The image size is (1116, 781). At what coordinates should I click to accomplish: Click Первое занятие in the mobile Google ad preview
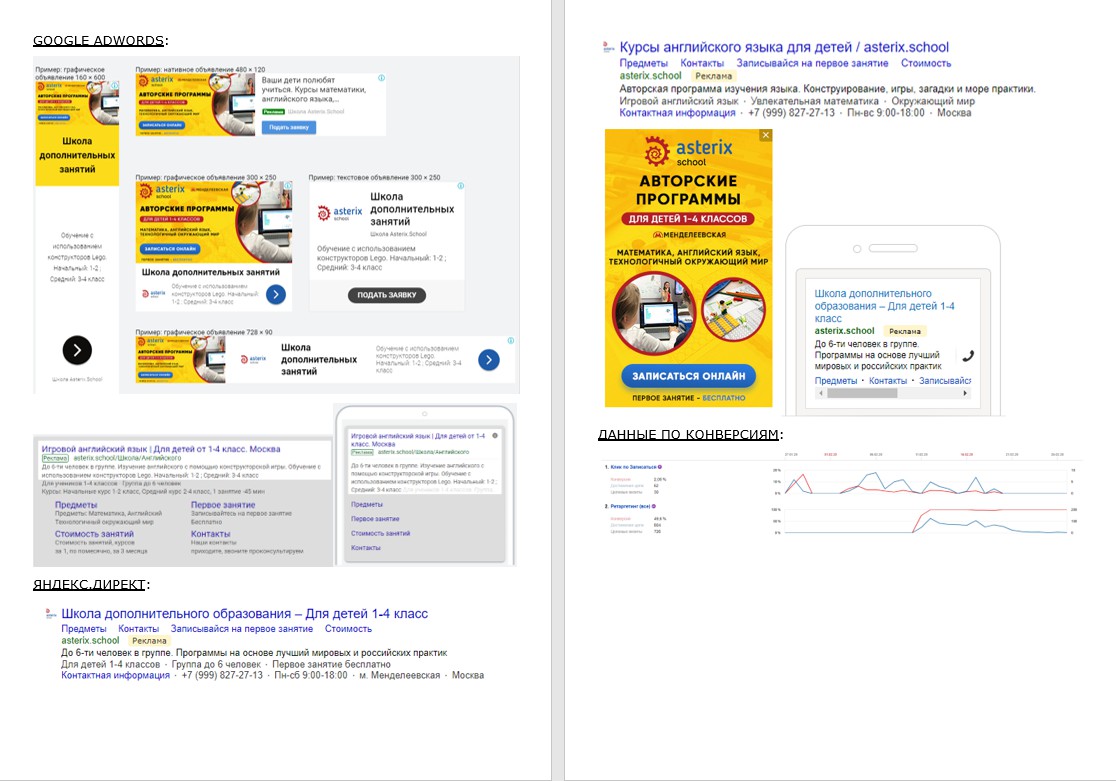click(x=375, y=518)
